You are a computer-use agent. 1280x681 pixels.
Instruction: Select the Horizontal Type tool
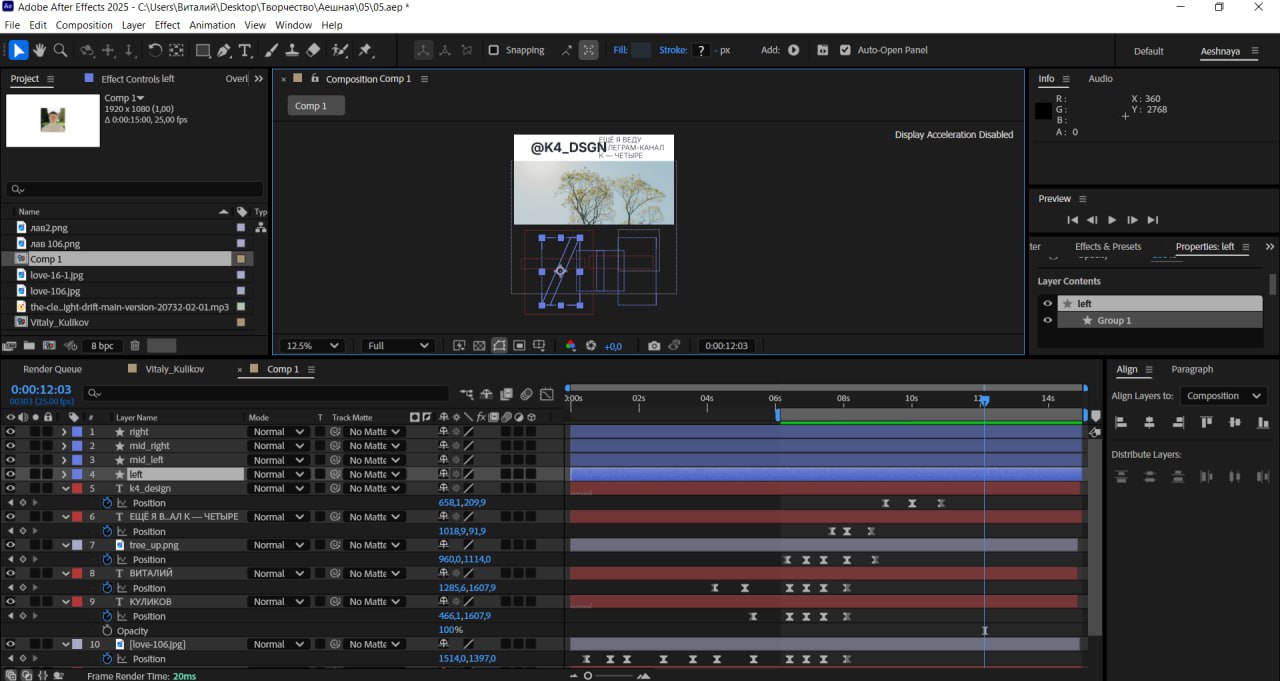point(246,50)
